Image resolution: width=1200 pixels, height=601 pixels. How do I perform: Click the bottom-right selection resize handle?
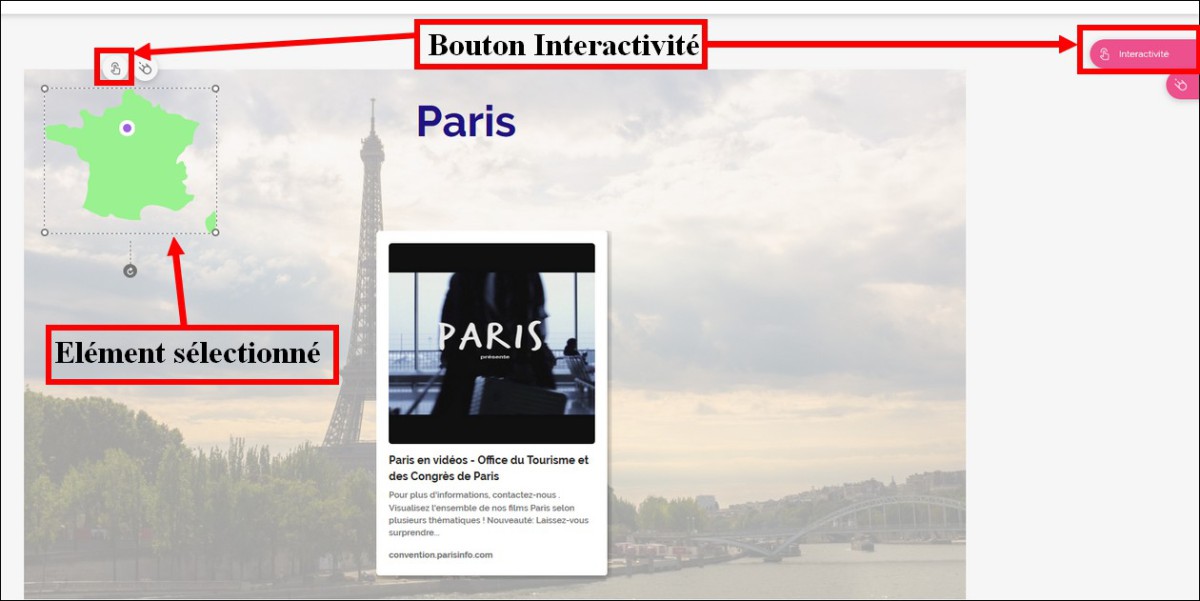click(216, 232)
